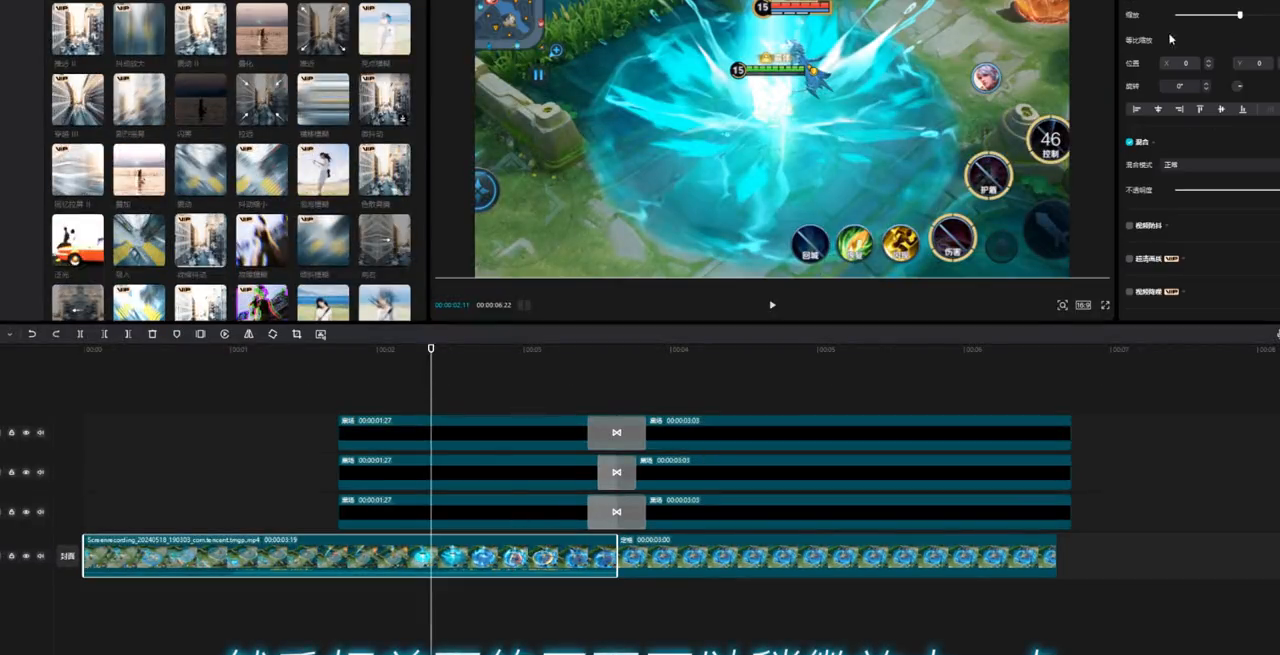The height and width of the screenshot is (655, 1280).
Task: Rotate the selected clip
Action: coord(273,334)
